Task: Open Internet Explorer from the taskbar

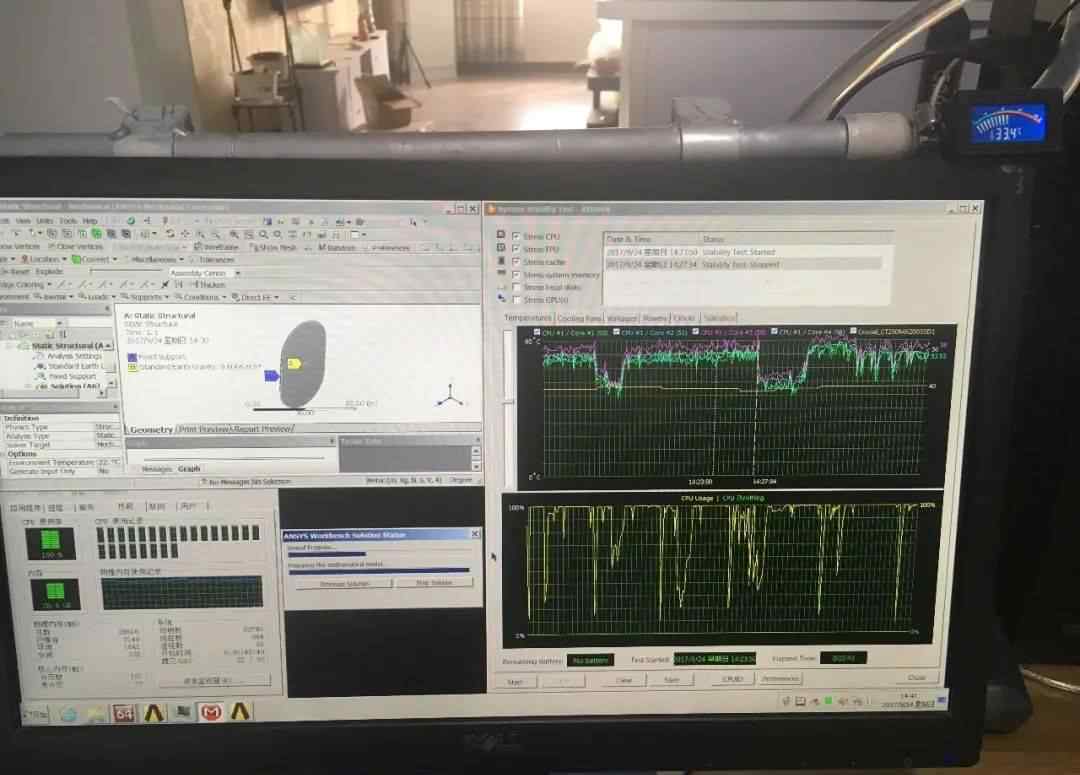Action: 68,714
